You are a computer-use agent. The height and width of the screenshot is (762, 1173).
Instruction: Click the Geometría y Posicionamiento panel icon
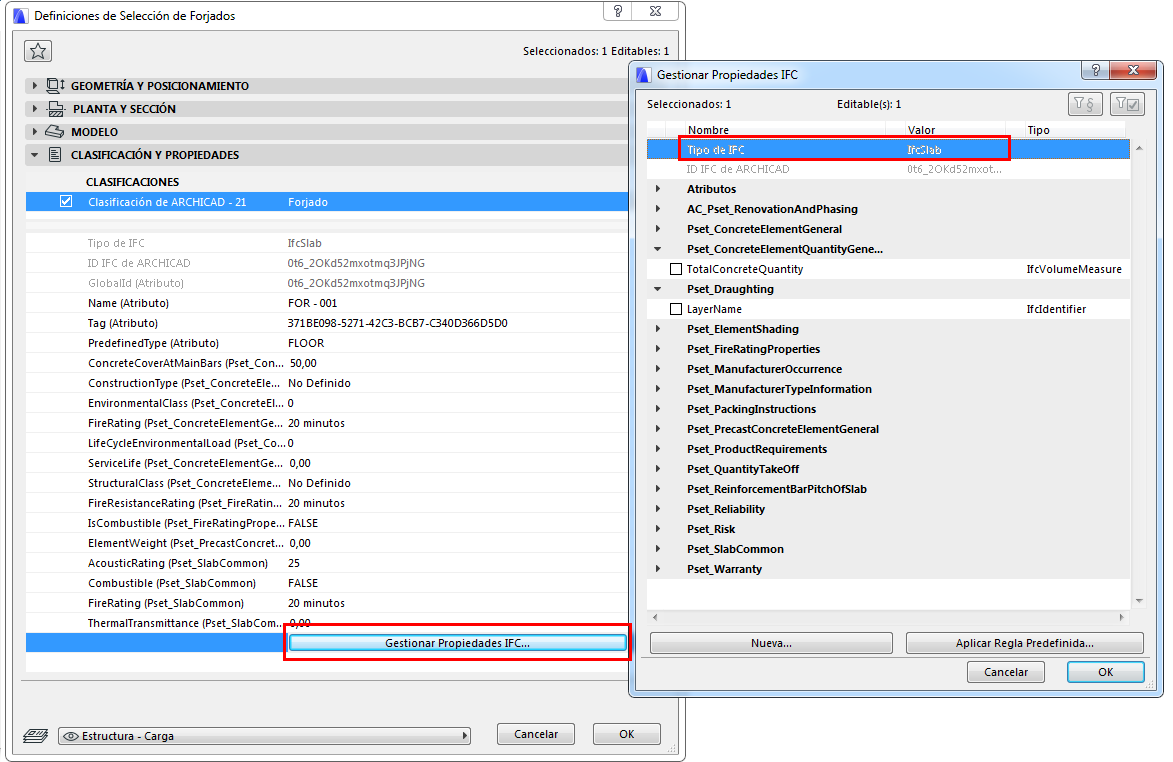click(x=55, y=86)
